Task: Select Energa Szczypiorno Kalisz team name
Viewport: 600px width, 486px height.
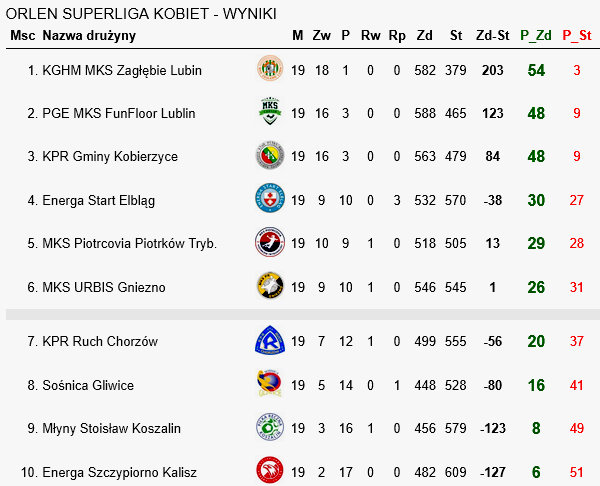Action: pyautogui.click(x=119, y=471)
